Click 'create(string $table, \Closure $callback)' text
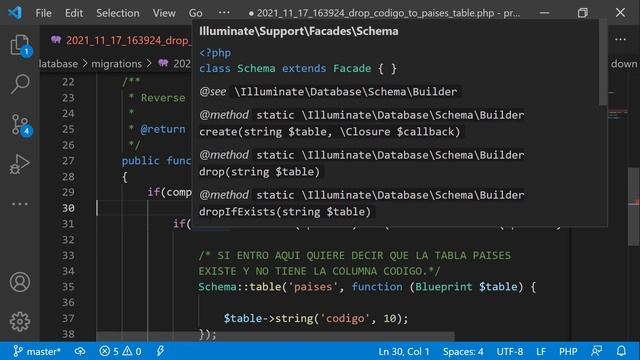 click(329, 132)
